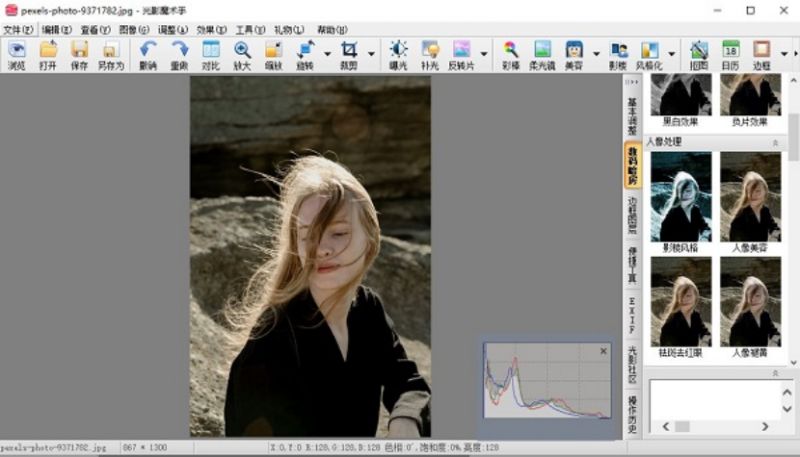Open the dropdown arrow next to 美容
Screen dimensions: 800x457
596,54
